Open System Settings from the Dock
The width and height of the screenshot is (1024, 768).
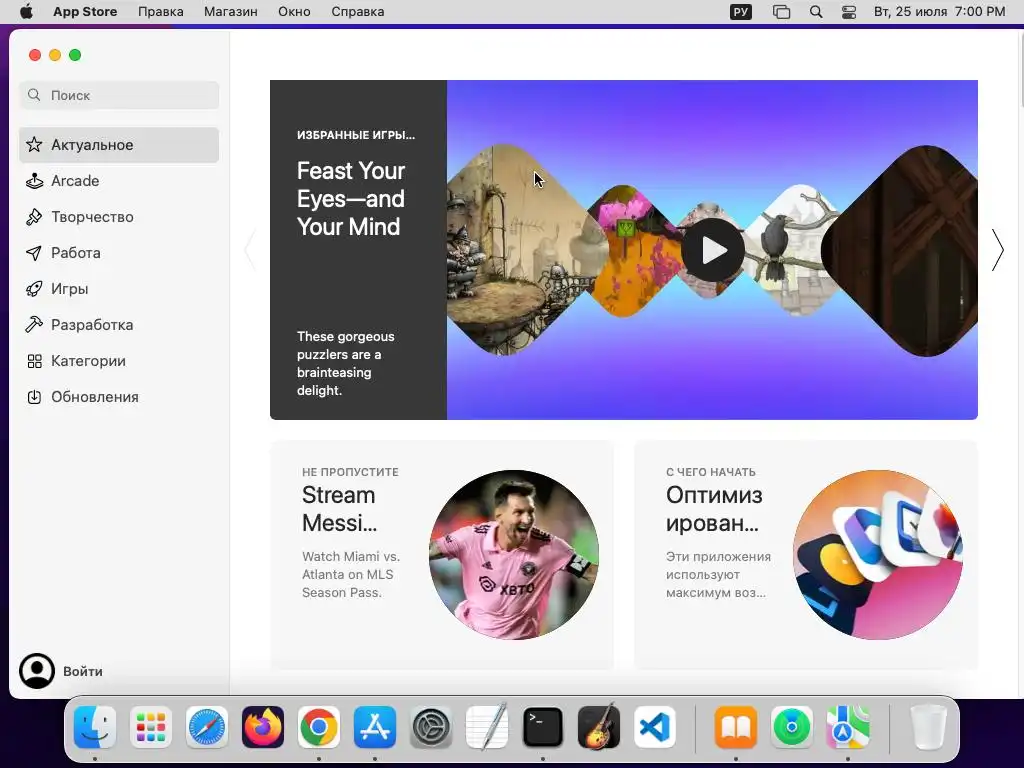[431, 727]
